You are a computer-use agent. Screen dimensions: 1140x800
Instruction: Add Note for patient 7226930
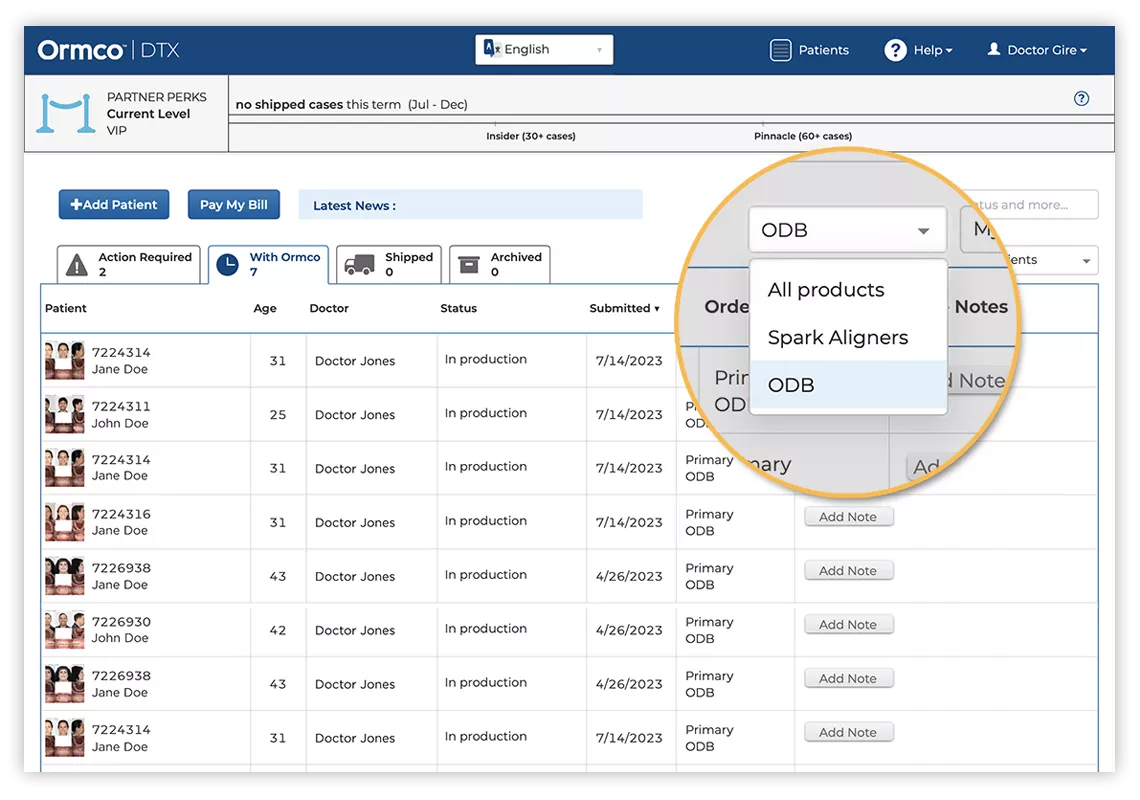(x=848, y=624)
